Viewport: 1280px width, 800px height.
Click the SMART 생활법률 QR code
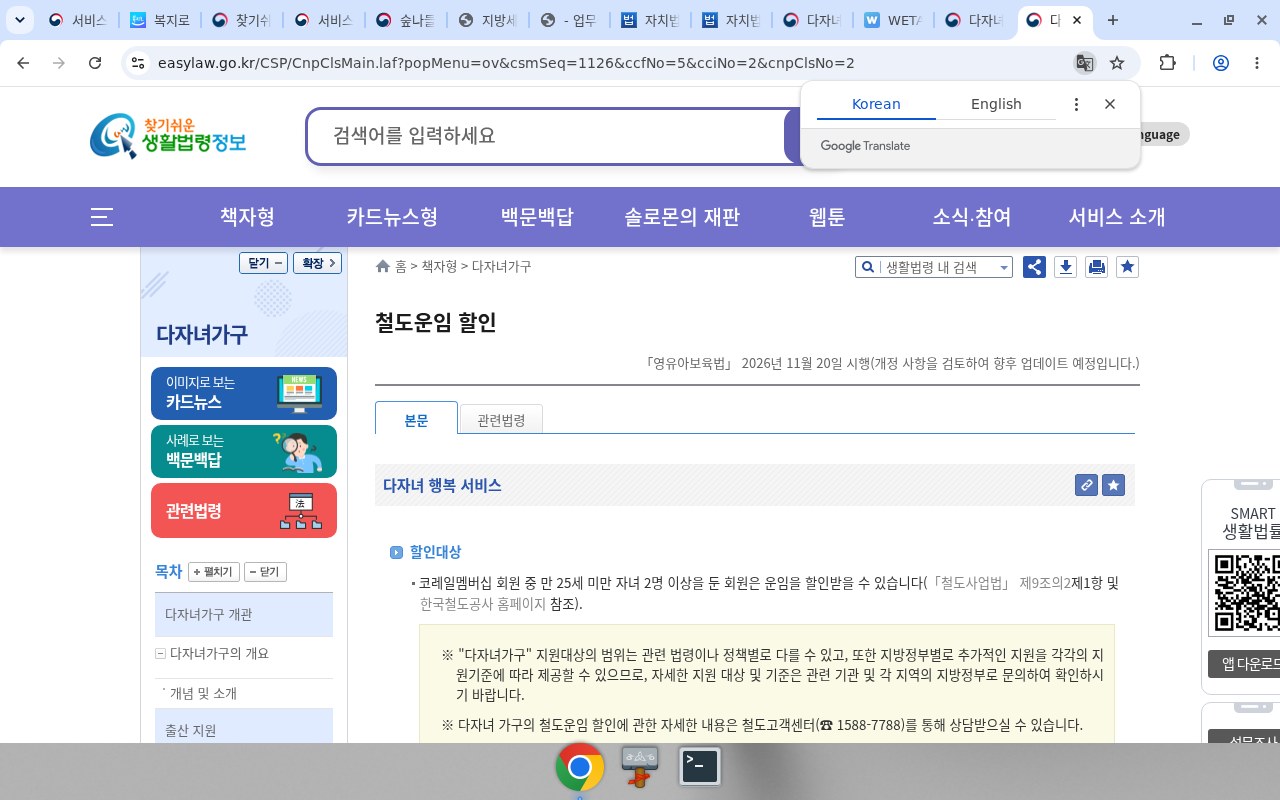click(1244, 591)
